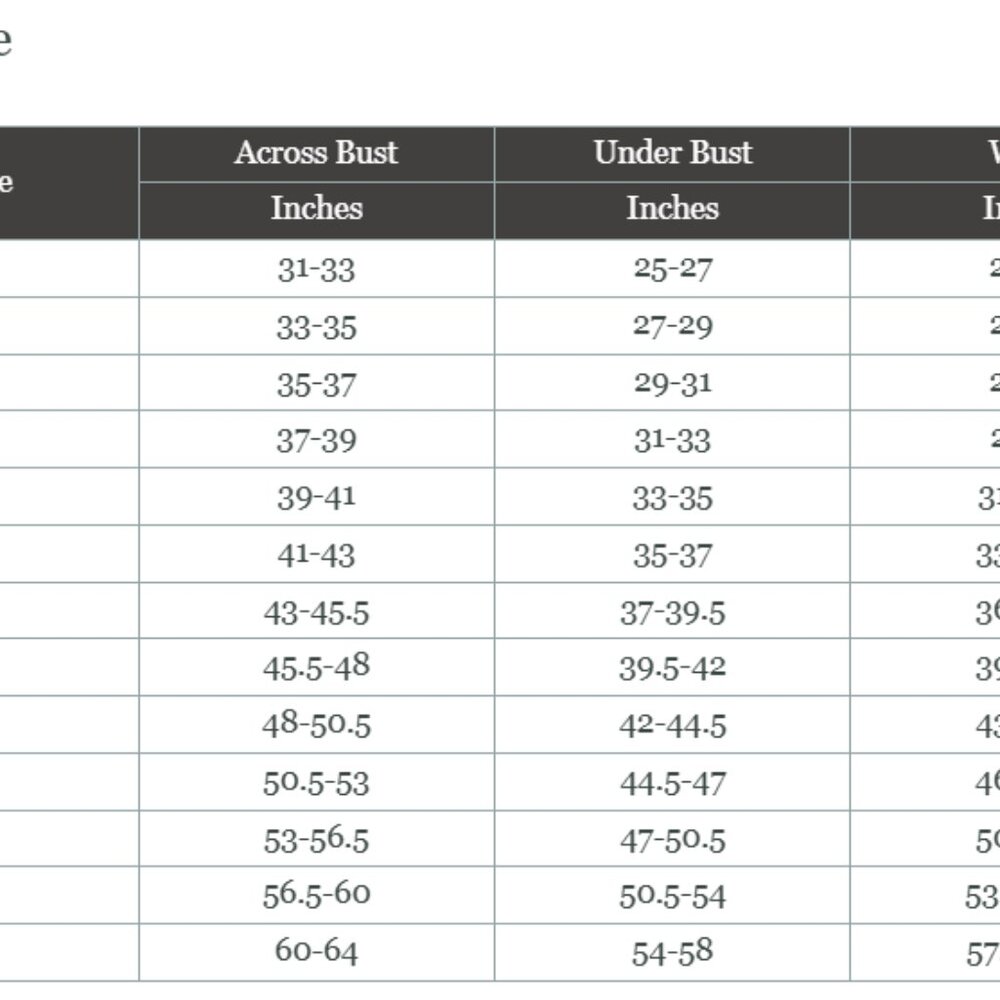
Task: Click the Across Bust column header
Action: (316, 154)
